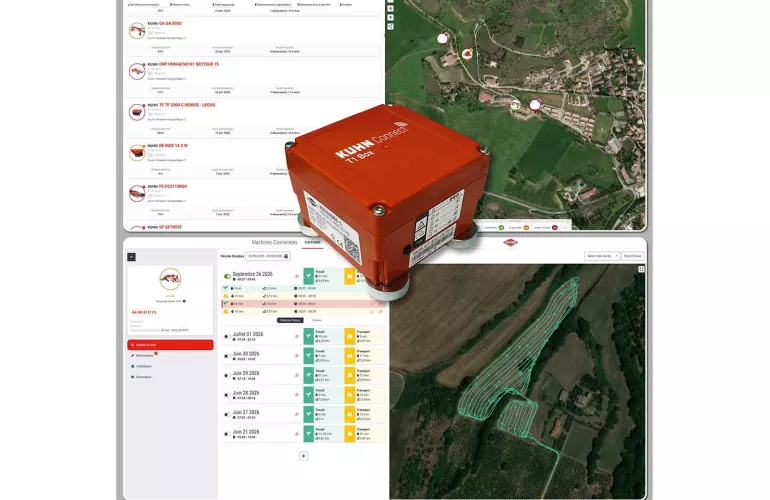Enable the Juin 30 2026 toggle
The image size is (770, 500).
click(227, 356)
